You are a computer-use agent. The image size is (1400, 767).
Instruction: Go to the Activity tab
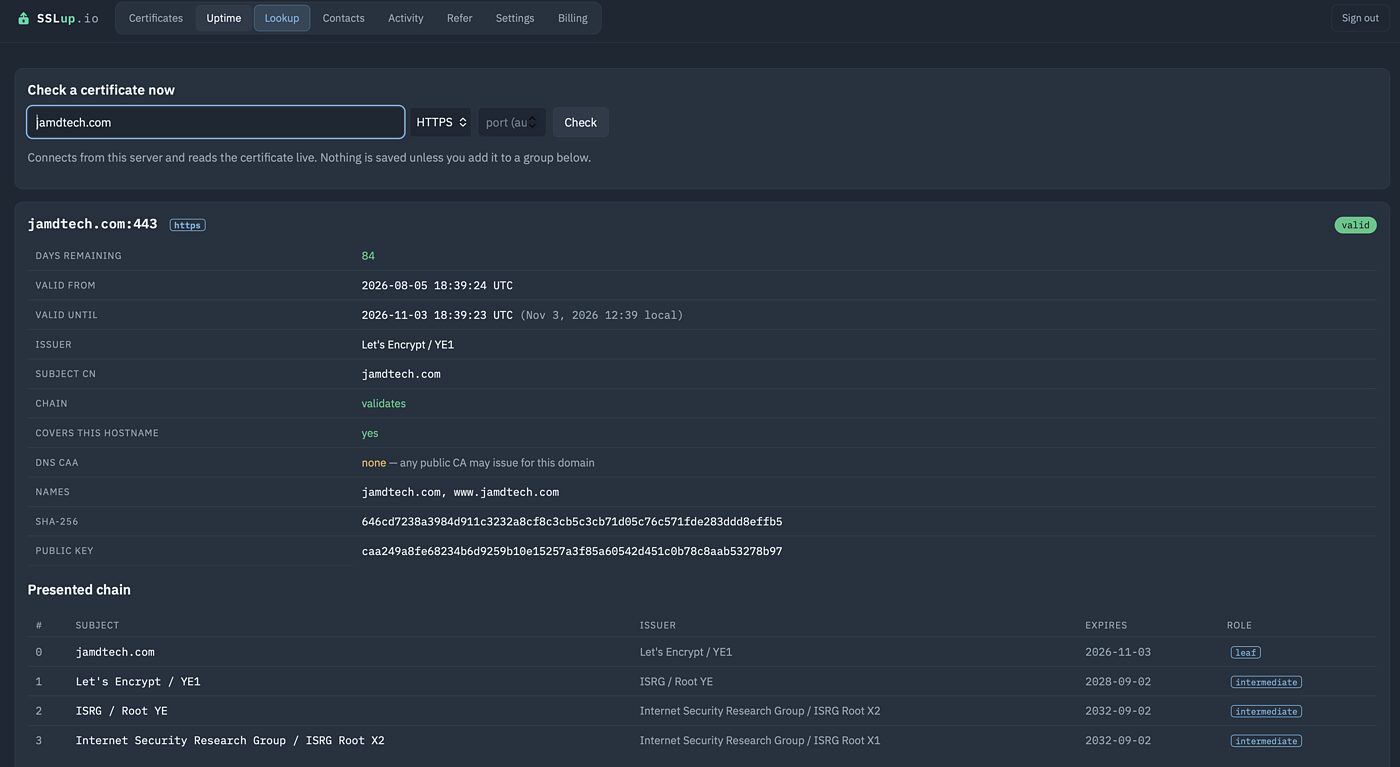(x=405, y=18)
